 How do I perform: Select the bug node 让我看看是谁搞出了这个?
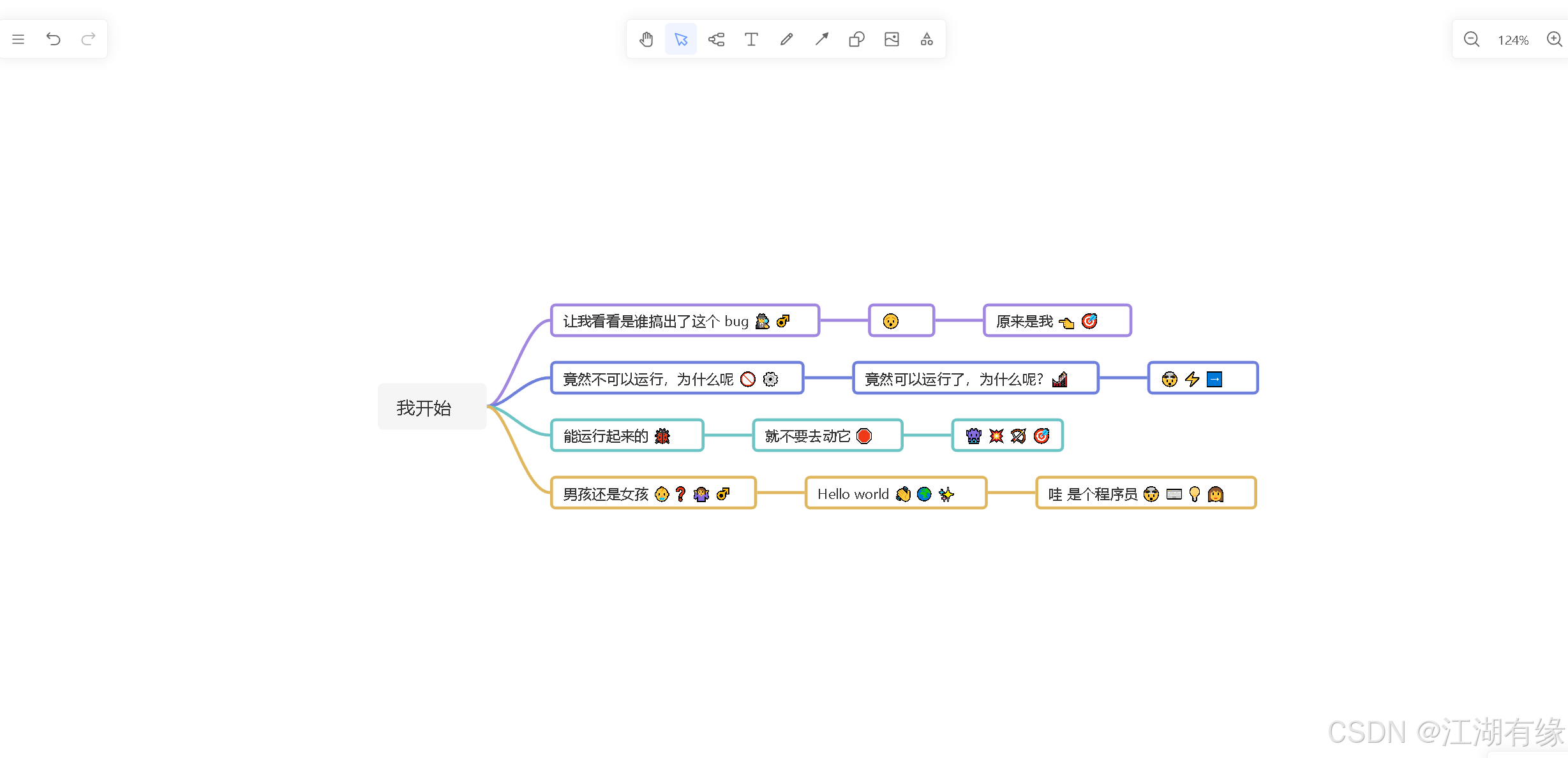click(x=684, y=320)
